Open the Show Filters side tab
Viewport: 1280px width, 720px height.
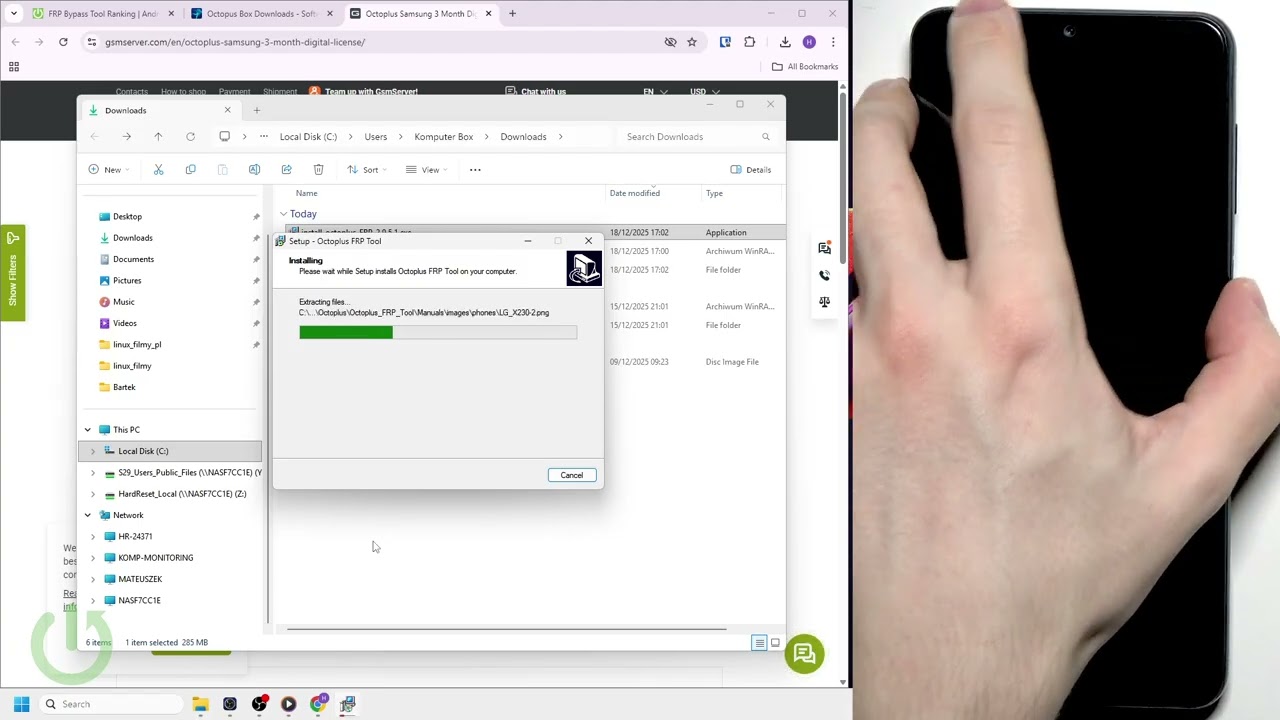pyautogui.click(x=12, y=273)
